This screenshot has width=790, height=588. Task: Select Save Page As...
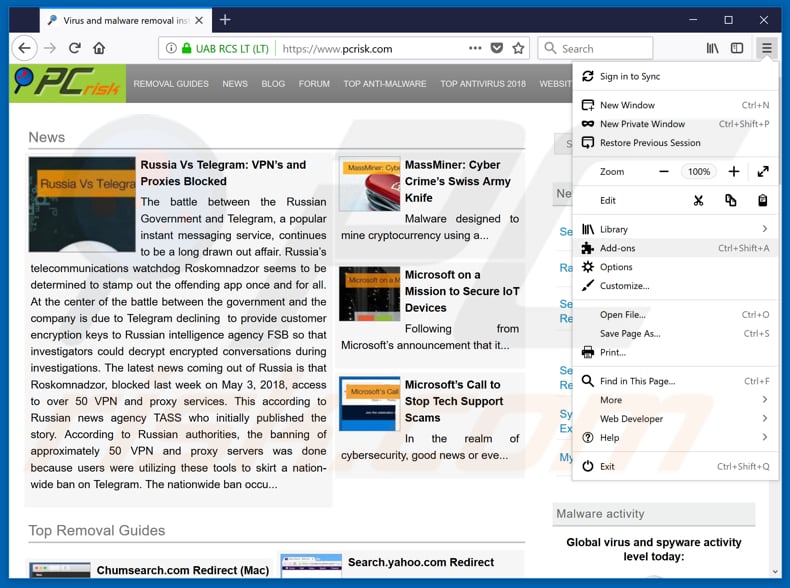(x=675, y=334)
